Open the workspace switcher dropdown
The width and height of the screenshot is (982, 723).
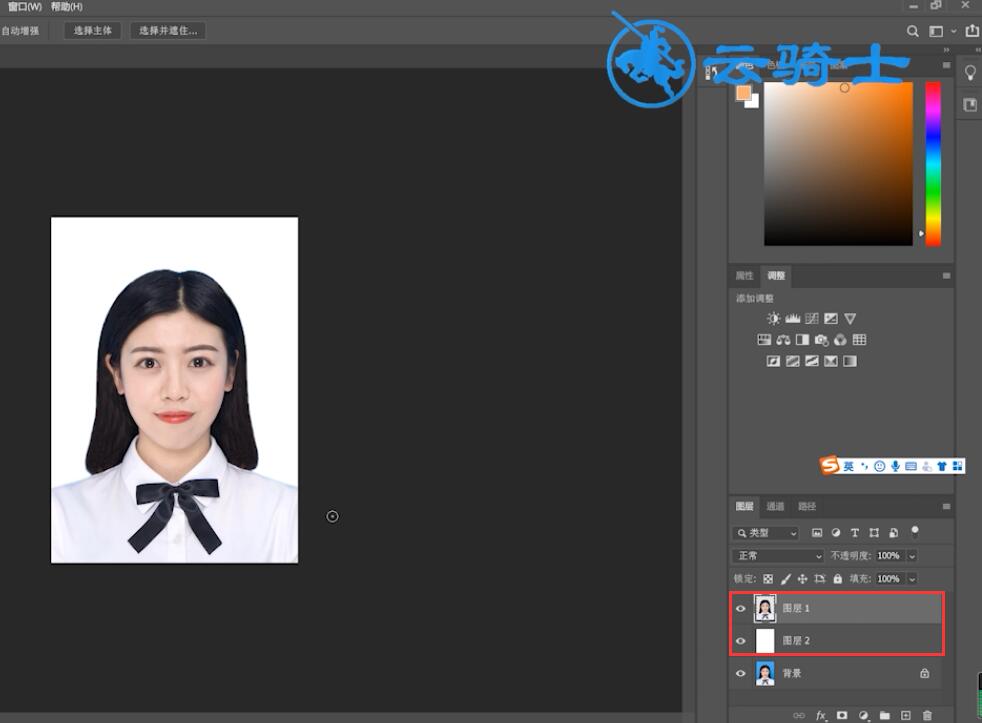pos(941,31)
